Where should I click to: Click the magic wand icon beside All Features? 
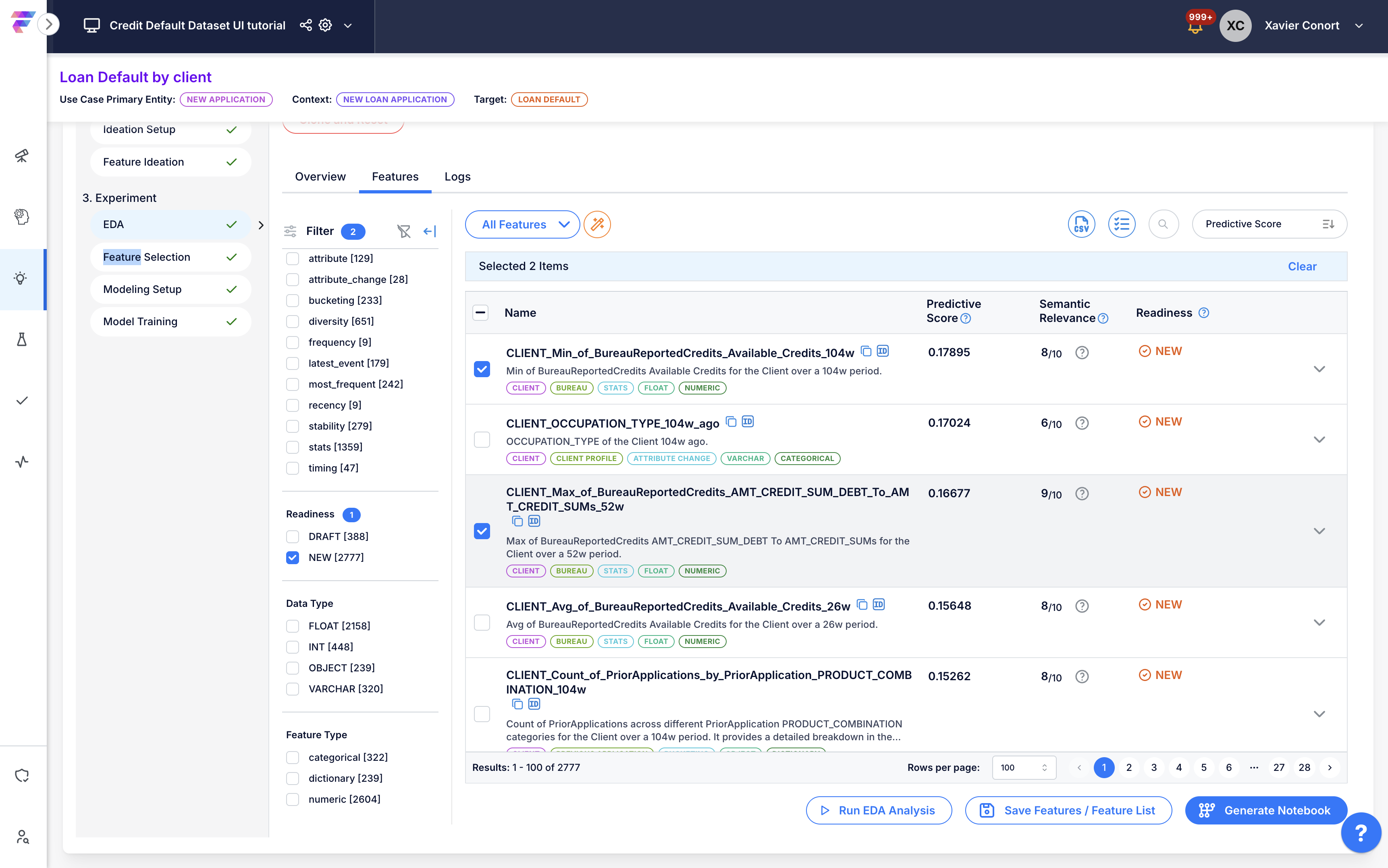tap(597, 224)
